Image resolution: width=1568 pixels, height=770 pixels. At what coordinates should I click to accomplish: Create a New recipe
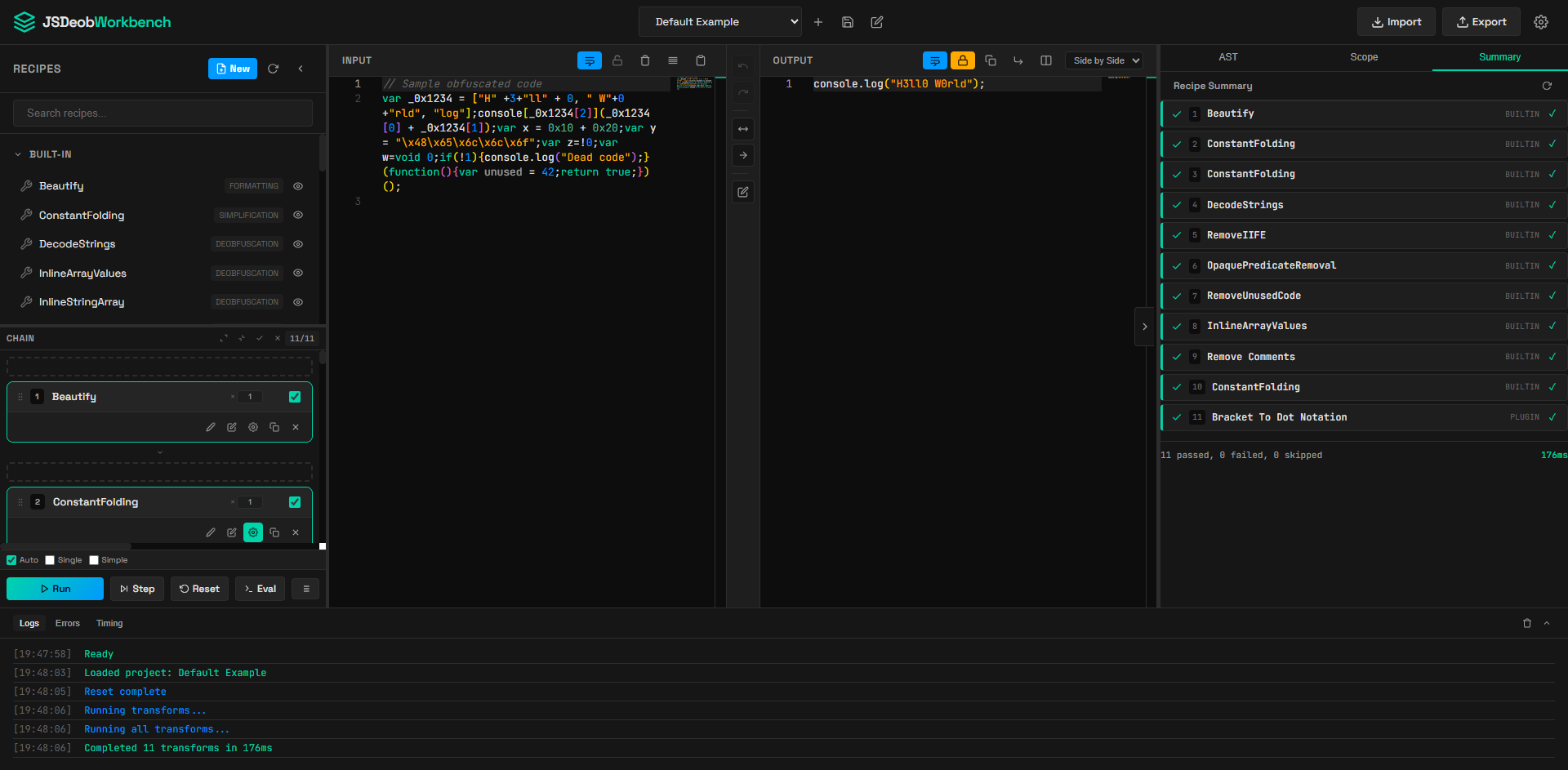click(233, 69)
